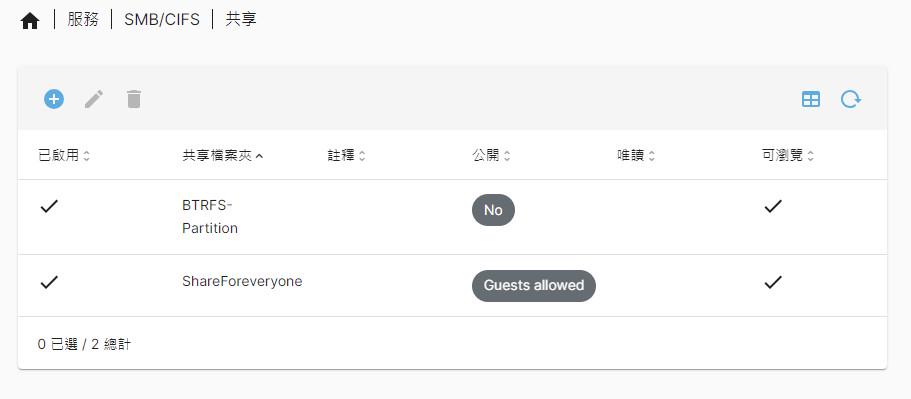Open SMB/CIFS breadcrumb item
Viewport: 911px width, 399px height.
pyautogui.click(x=162, y=20)
